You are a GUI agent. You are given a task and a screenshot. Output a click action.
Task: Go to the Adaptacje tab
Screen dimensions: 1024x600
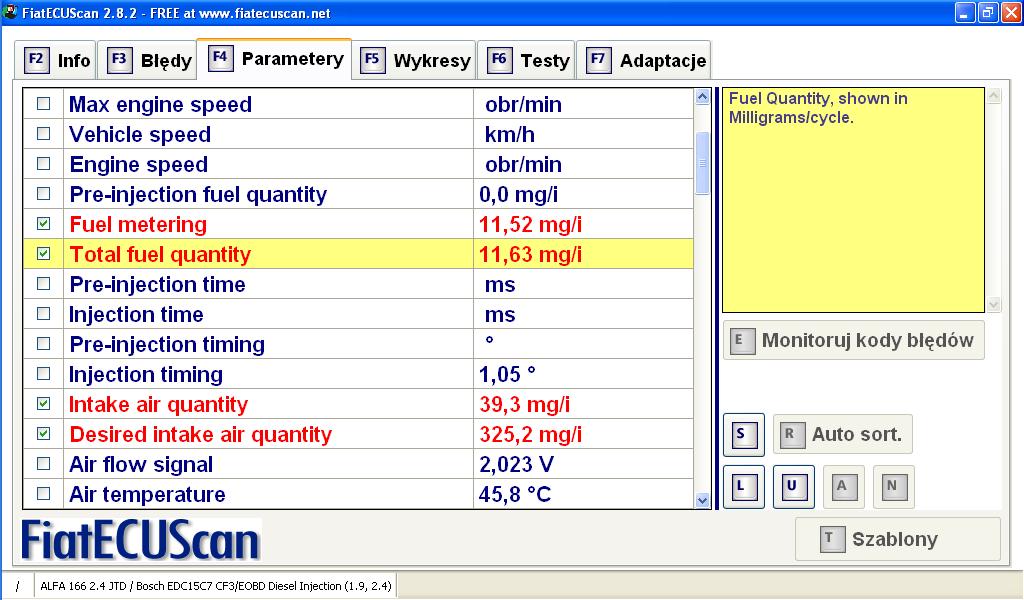646,60
